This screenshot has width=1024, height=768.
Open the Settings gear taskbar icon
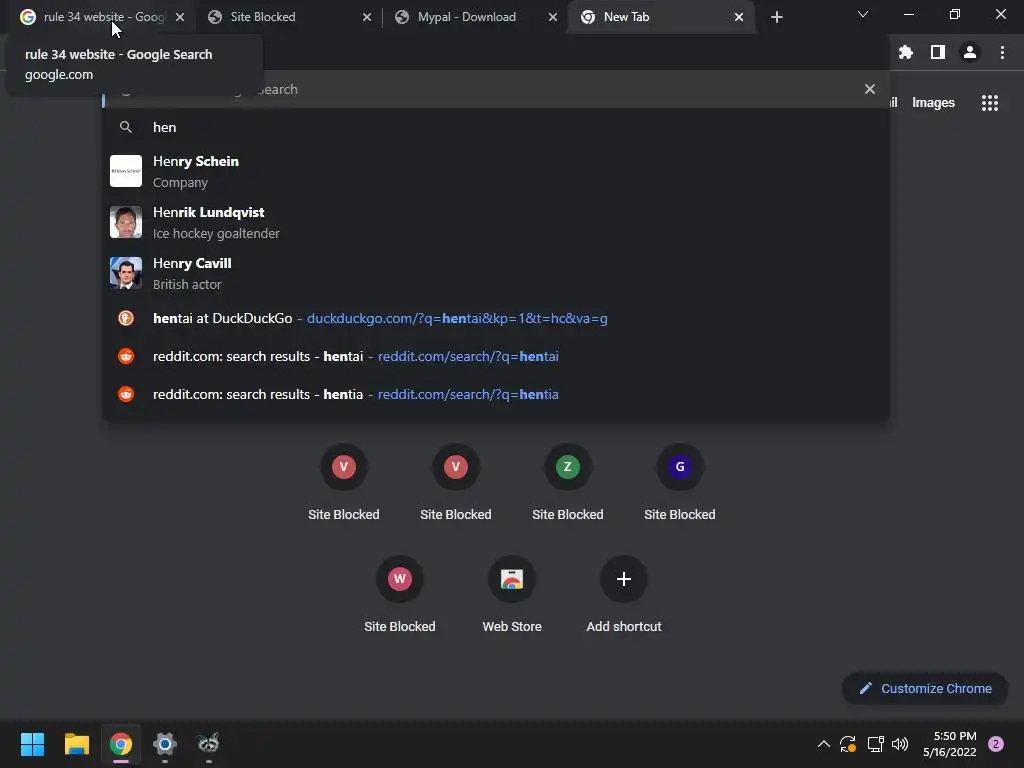(165, 744)
